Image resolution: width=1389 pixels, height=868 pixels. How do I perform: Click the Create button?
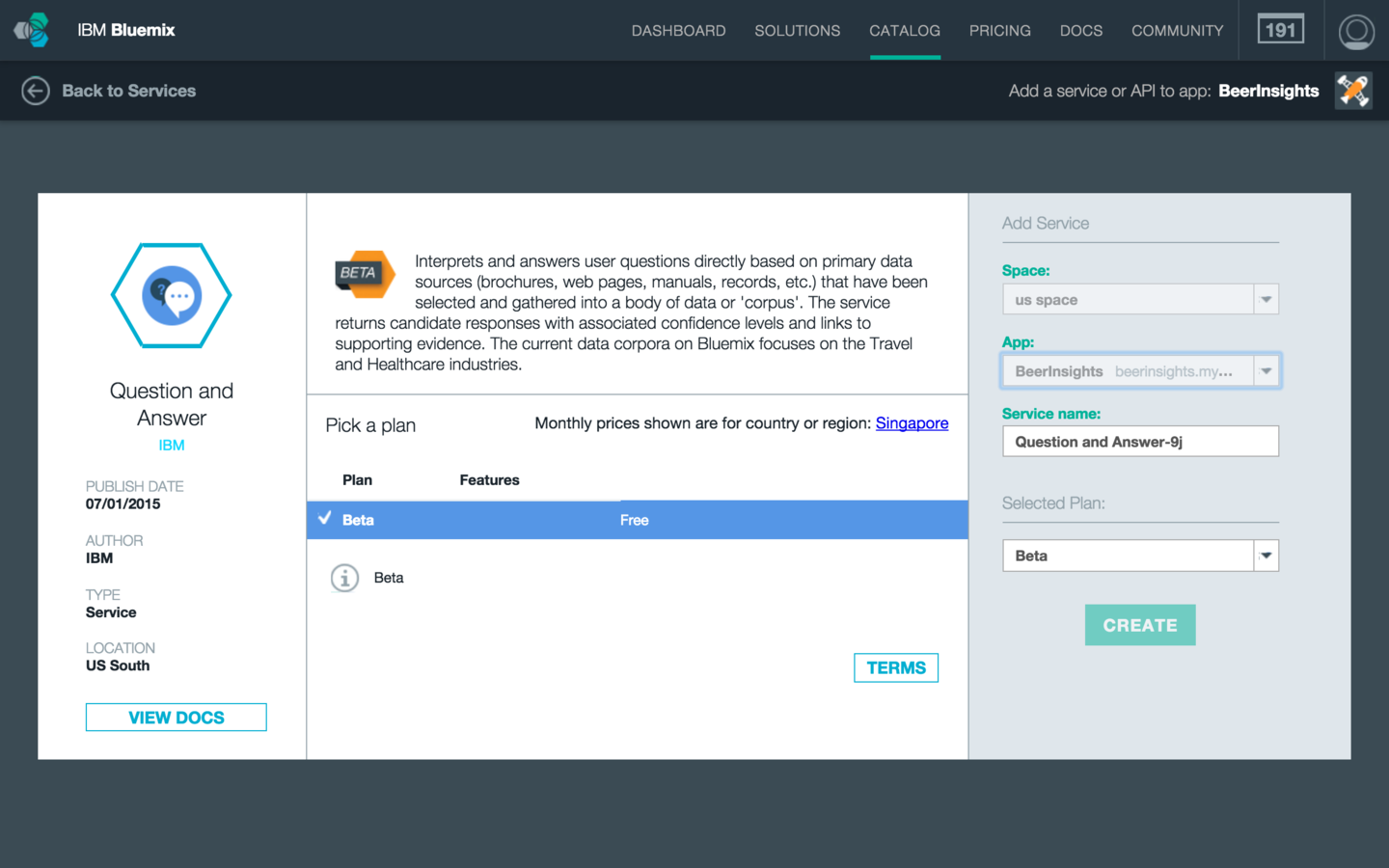tap(1140, 625)
